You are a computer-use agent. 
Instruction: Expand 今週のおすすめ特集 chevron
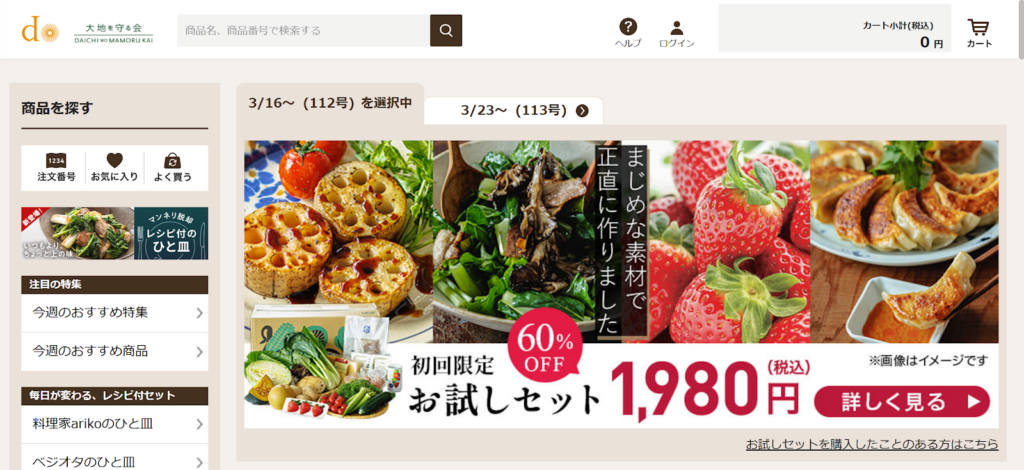tap(199, 313)
